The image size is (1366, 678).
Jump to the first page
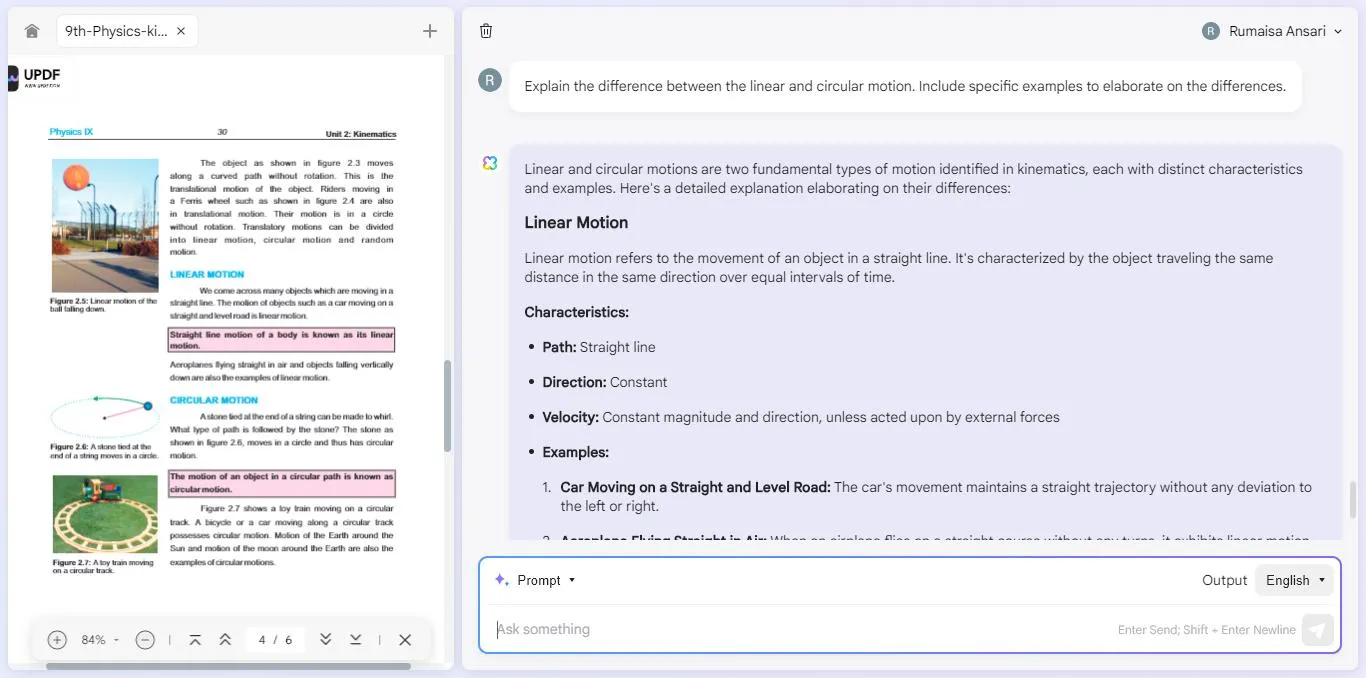(x=195, y=640)
